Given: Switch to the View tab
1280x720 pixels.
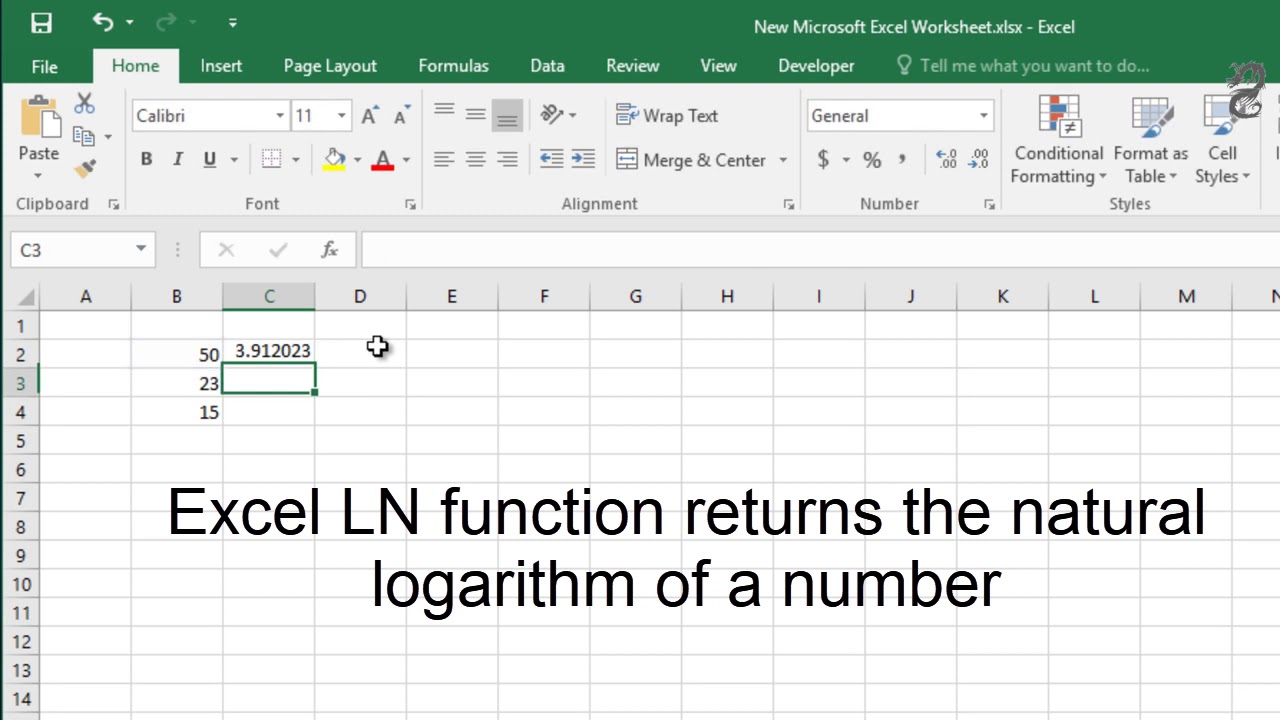Looking at the screenshot, I should [718, 66].
